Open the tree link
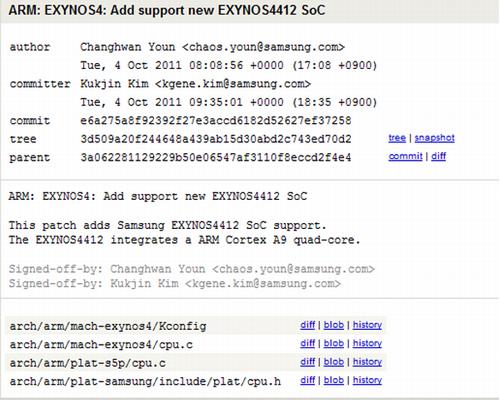This screenshot has height=400, width=500. point(397,138)
